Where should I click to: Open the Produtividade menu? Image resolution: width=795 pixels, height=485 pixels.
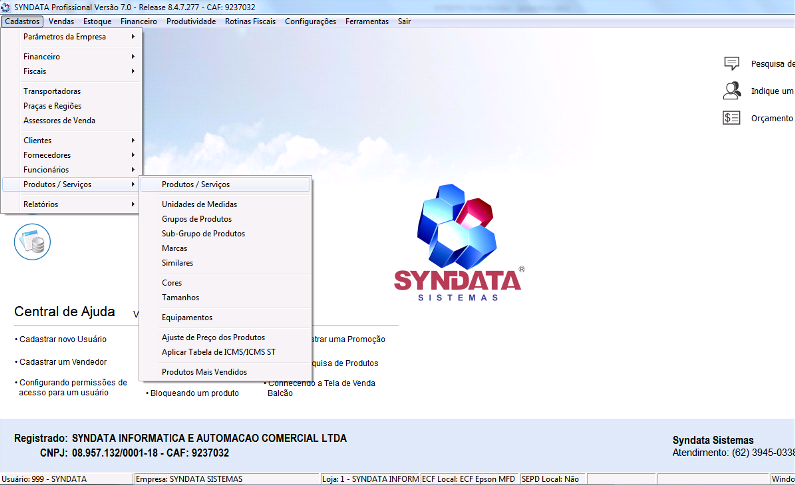point(191,21)
